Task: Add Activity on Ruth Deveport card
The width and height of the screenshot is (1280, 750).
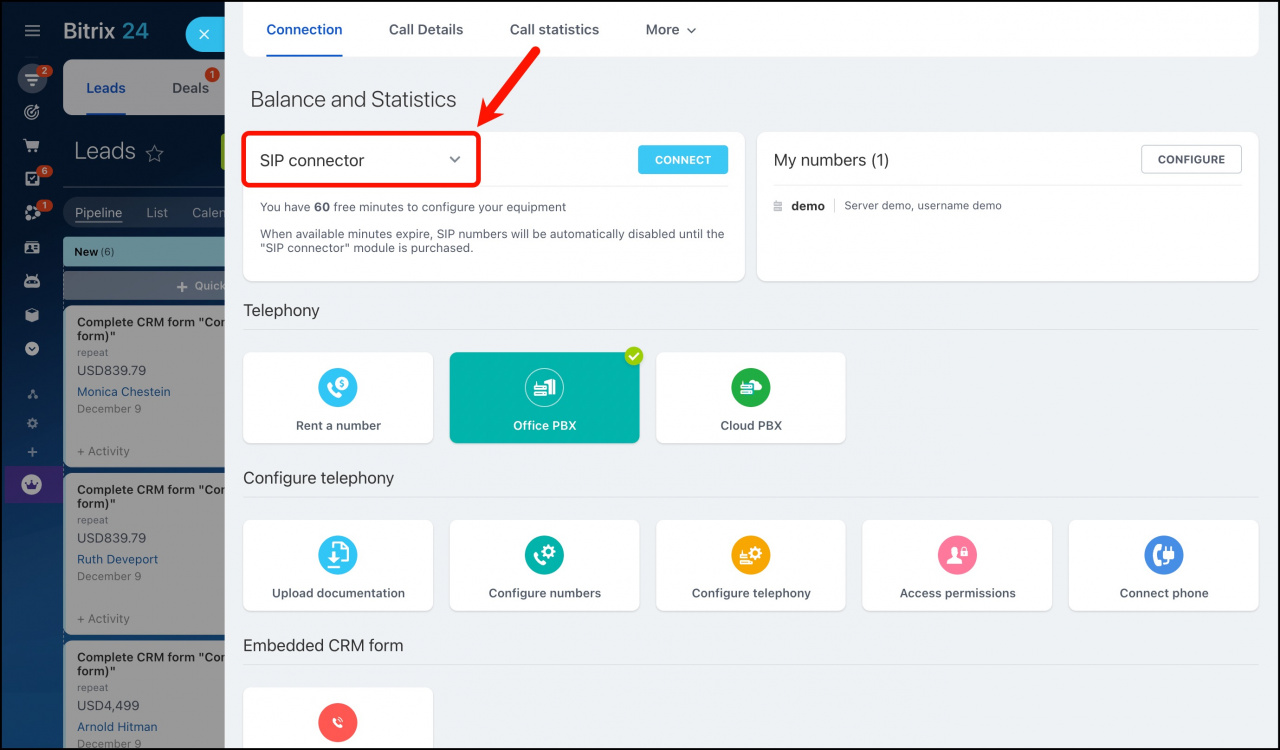Action: click(x=103, y=619)
